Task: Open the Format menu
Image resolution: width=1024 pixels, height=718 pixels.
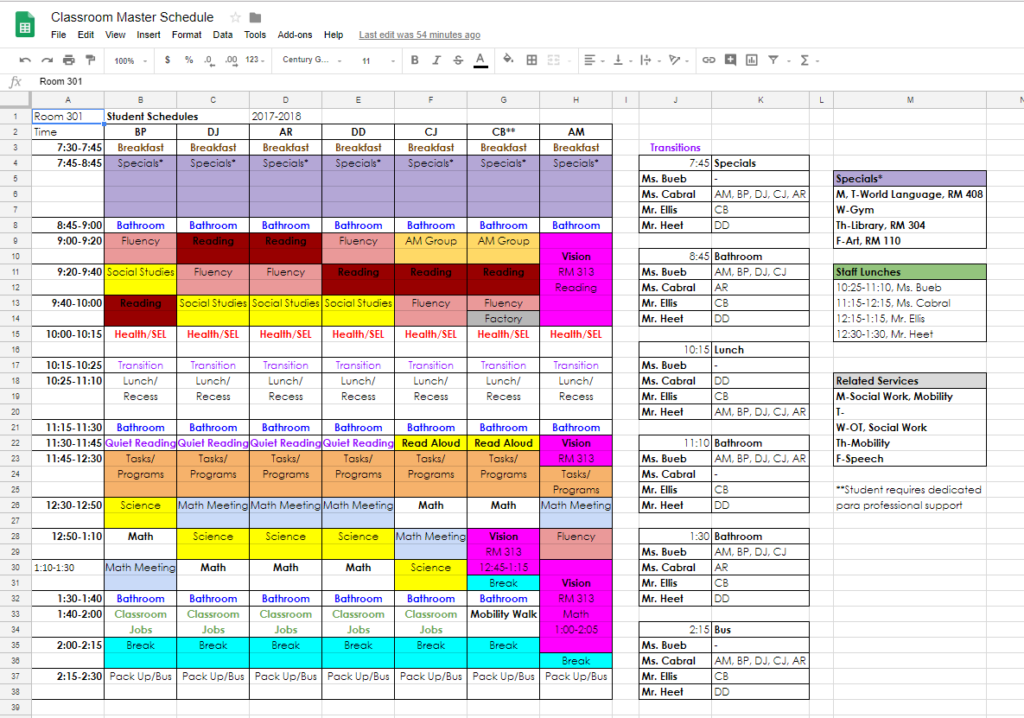Action: [186, 33]
